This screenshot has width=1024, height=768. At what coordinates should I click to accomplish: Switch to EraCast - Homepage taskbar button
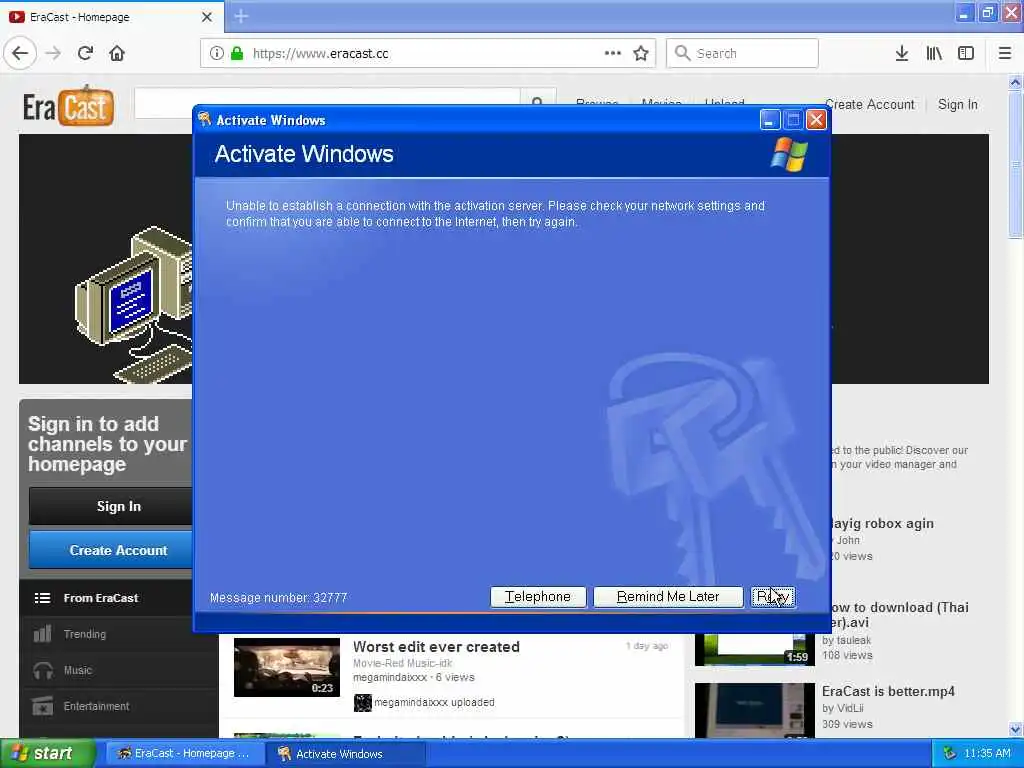tap(184, 754)
